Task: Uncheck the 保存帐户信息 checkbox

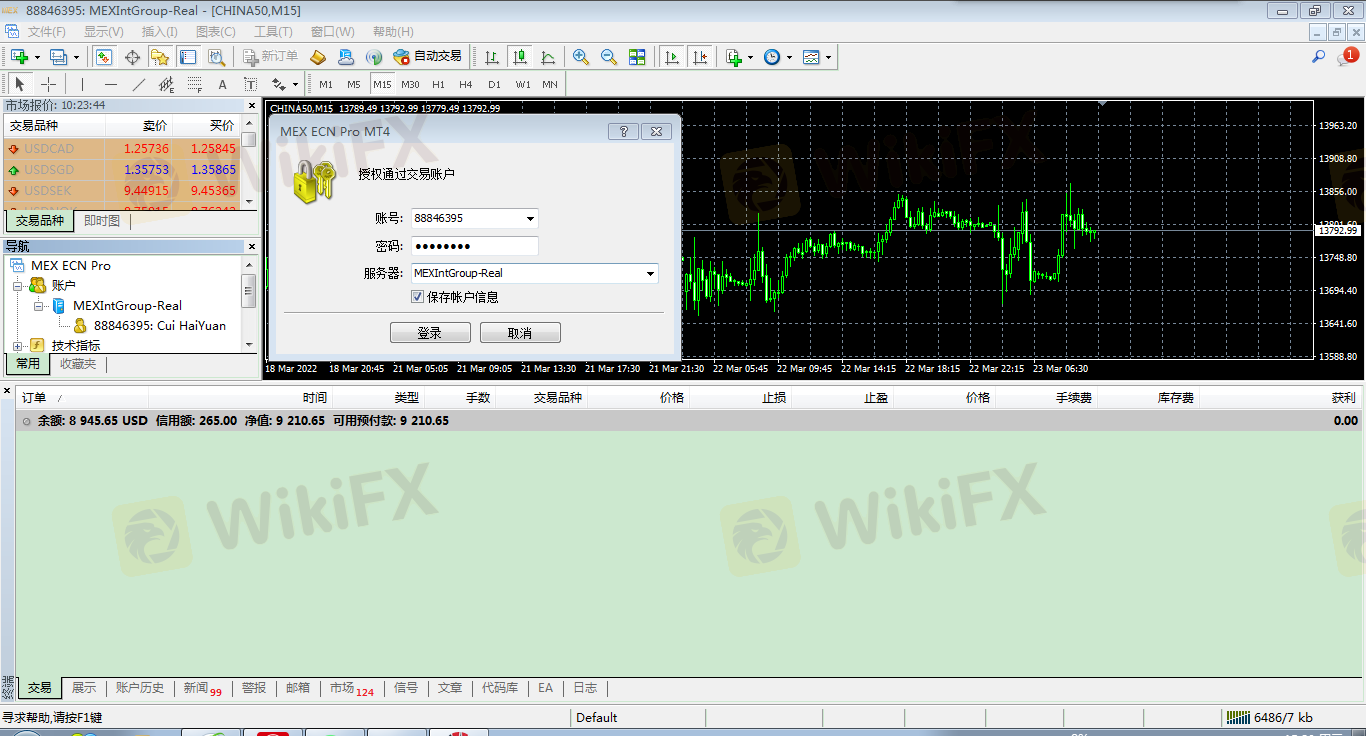Action: (418, 297)
